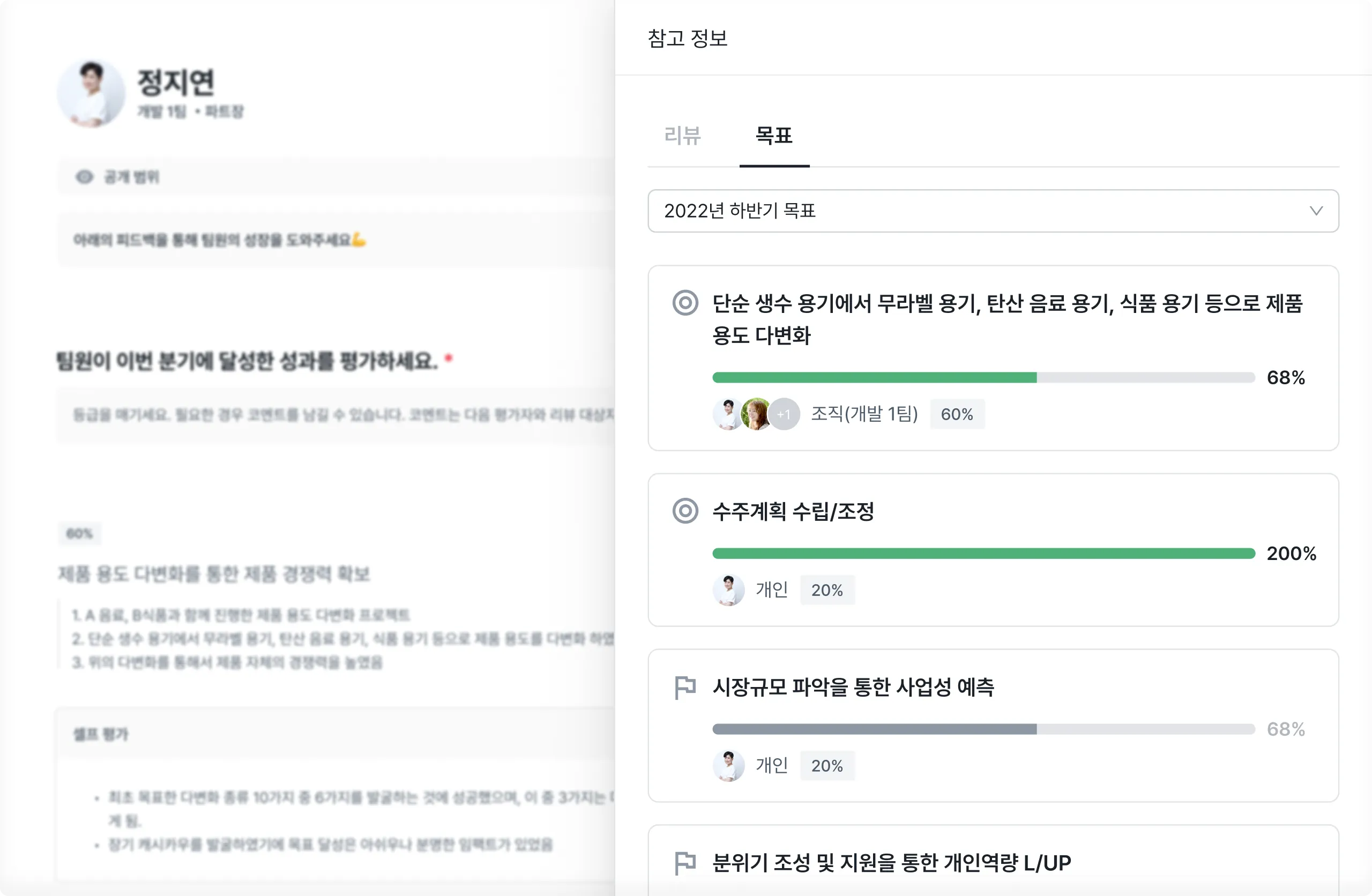Click the +1 additional members avatar badge
This screenshot has height=896, width=1372.
pos(784,414)
